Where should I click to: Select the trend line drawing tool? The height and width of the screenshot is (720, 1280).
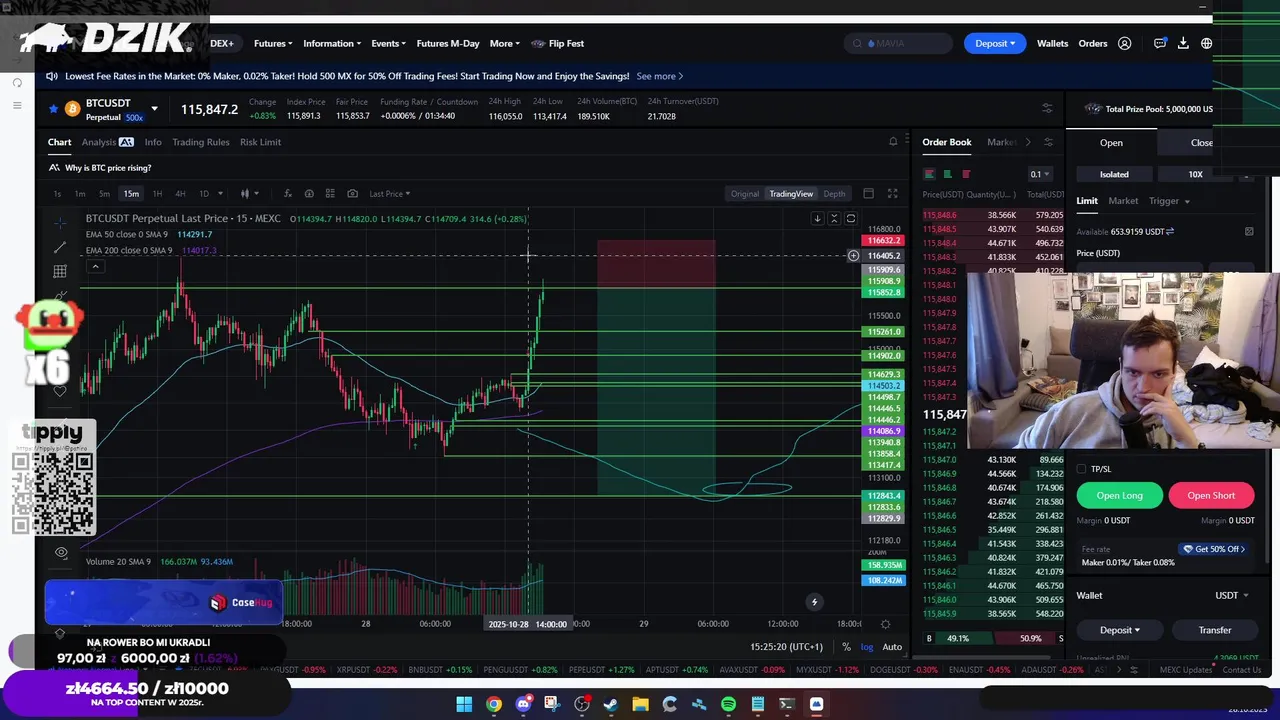pyautogui.click(x=60, y=247)
